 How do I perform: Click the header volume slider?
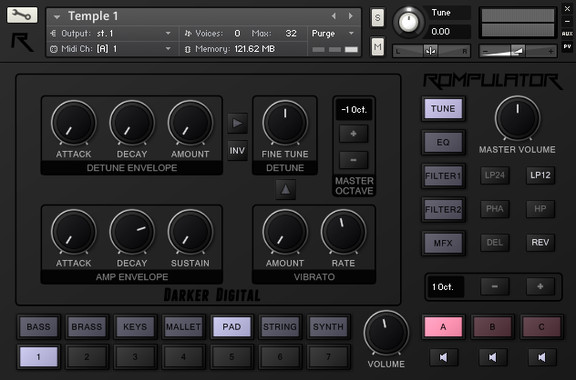pos(518,51)
